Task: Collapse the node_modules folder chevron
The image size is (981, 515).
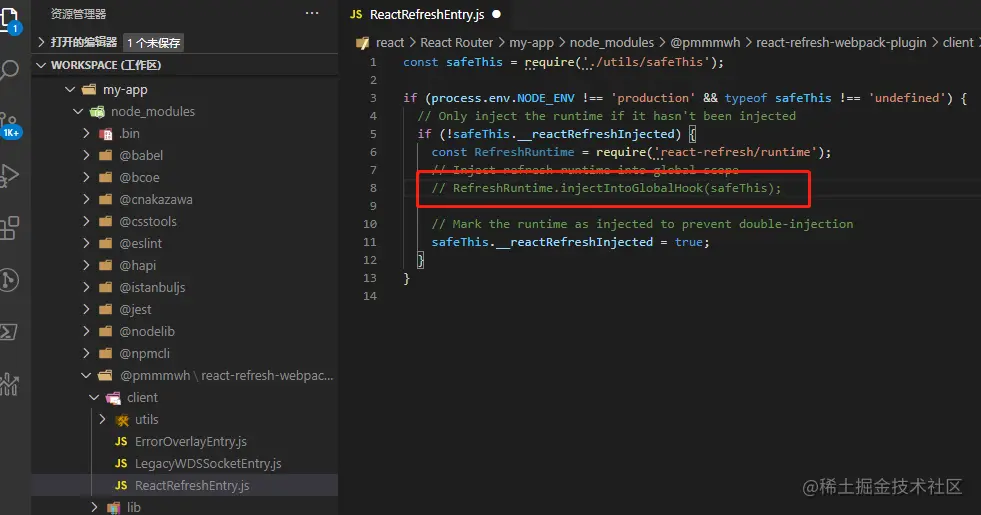Action: [x=78, y=111]
